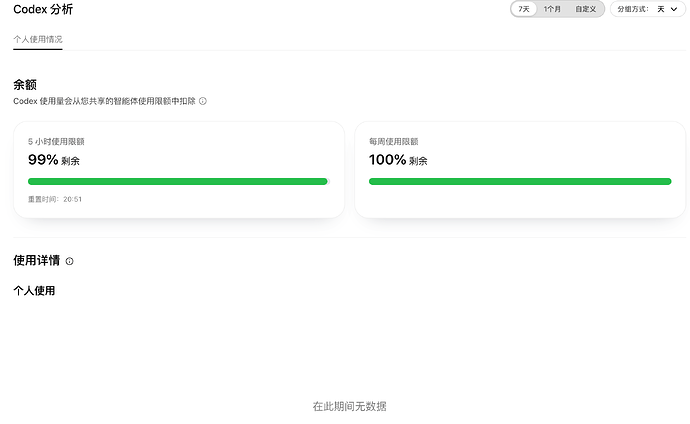Image resolution: width=690 pixels, height=424 pixels.
Task: Click the 每周使用限额 card label
Action: pos(394,142)
